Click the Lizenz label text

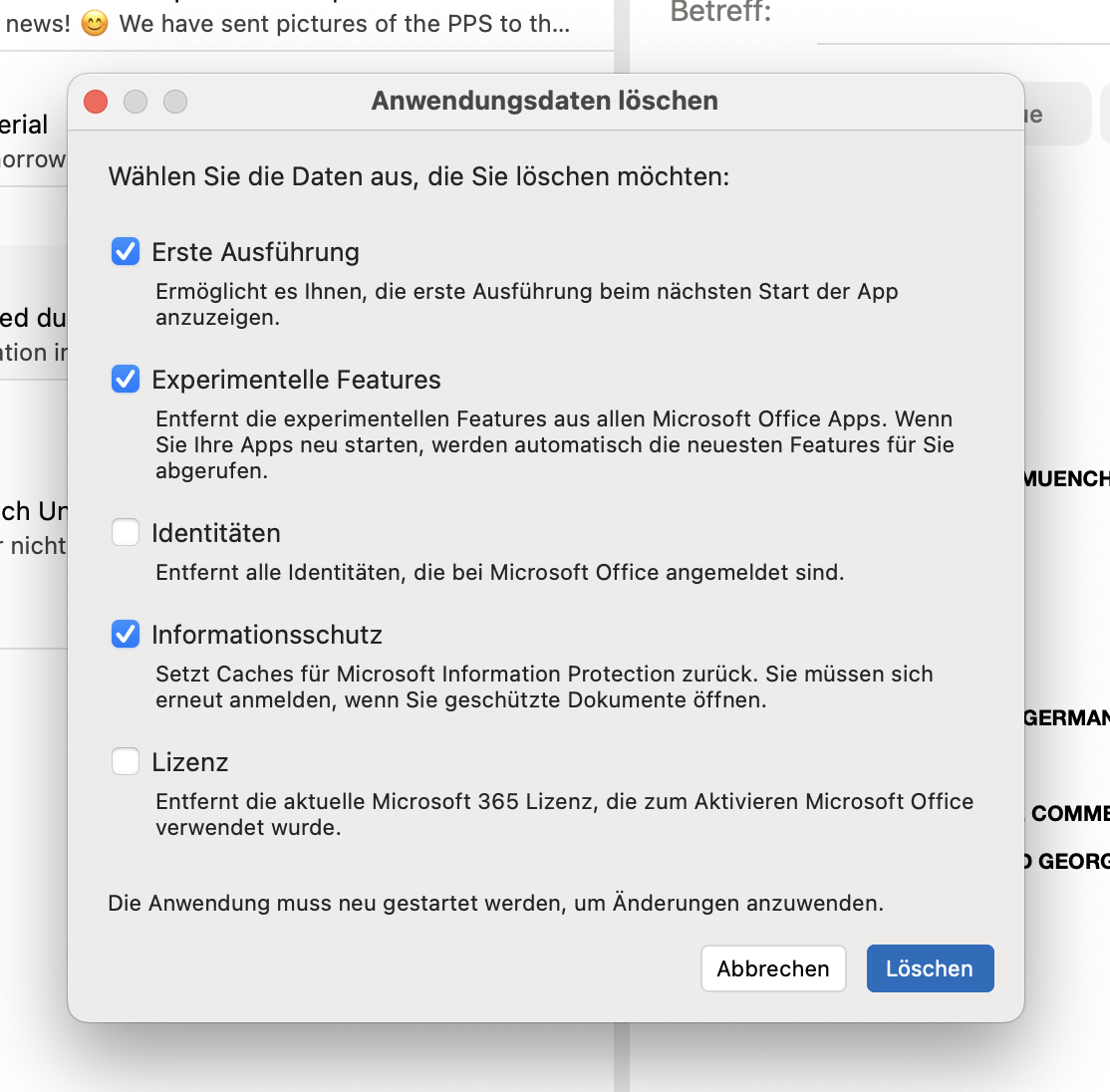(x=189, y=762)
